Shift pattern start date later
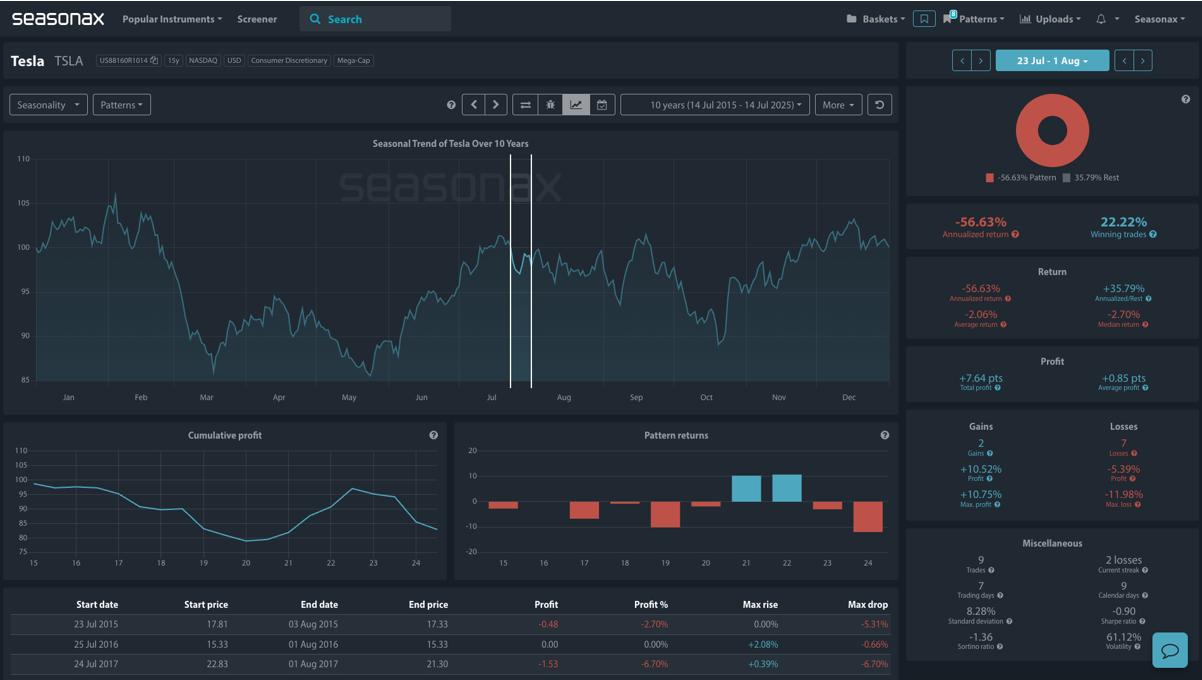 point(981,61)
